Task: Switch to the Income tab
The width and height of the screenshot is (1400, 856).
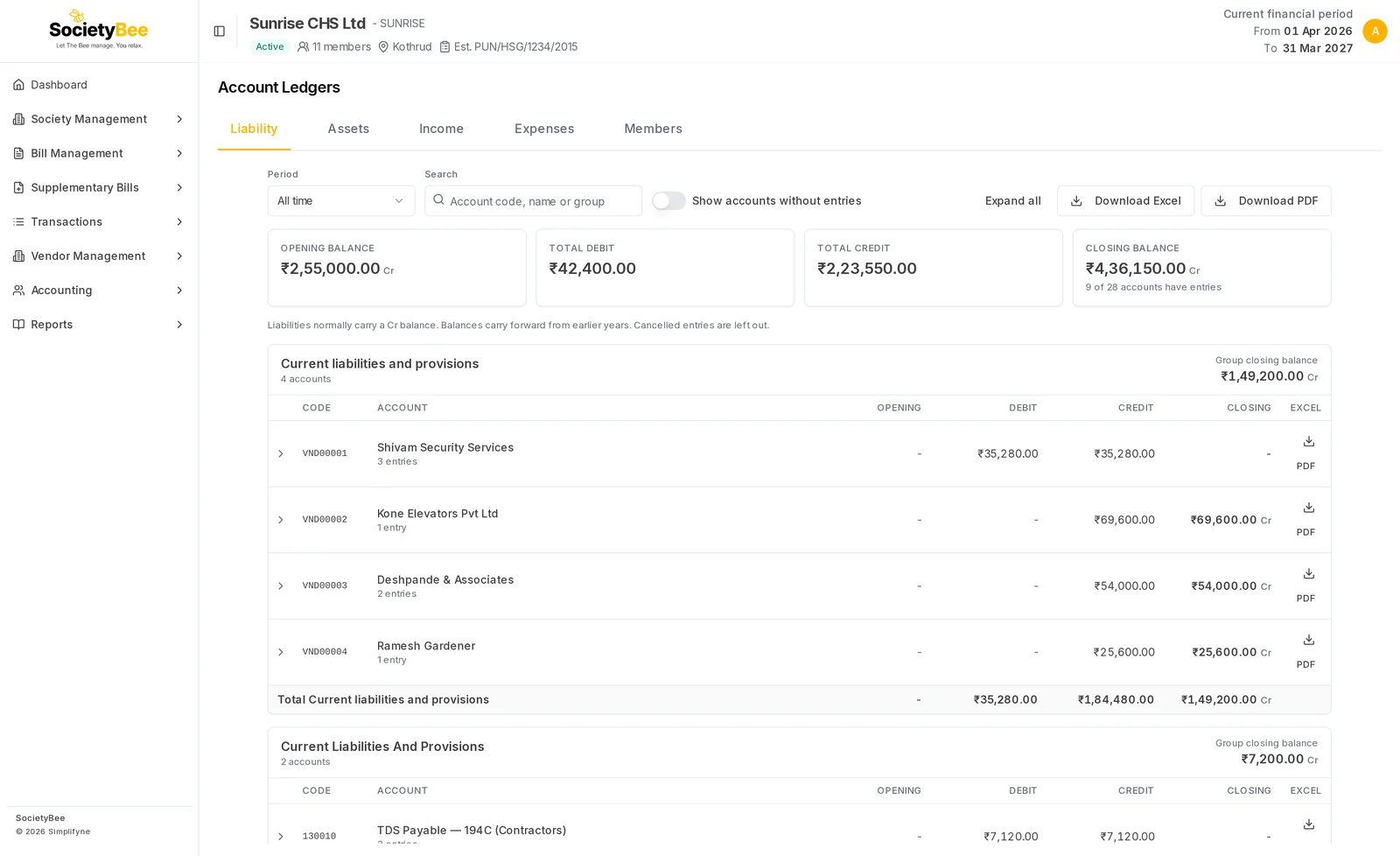Action: point(441,129)
